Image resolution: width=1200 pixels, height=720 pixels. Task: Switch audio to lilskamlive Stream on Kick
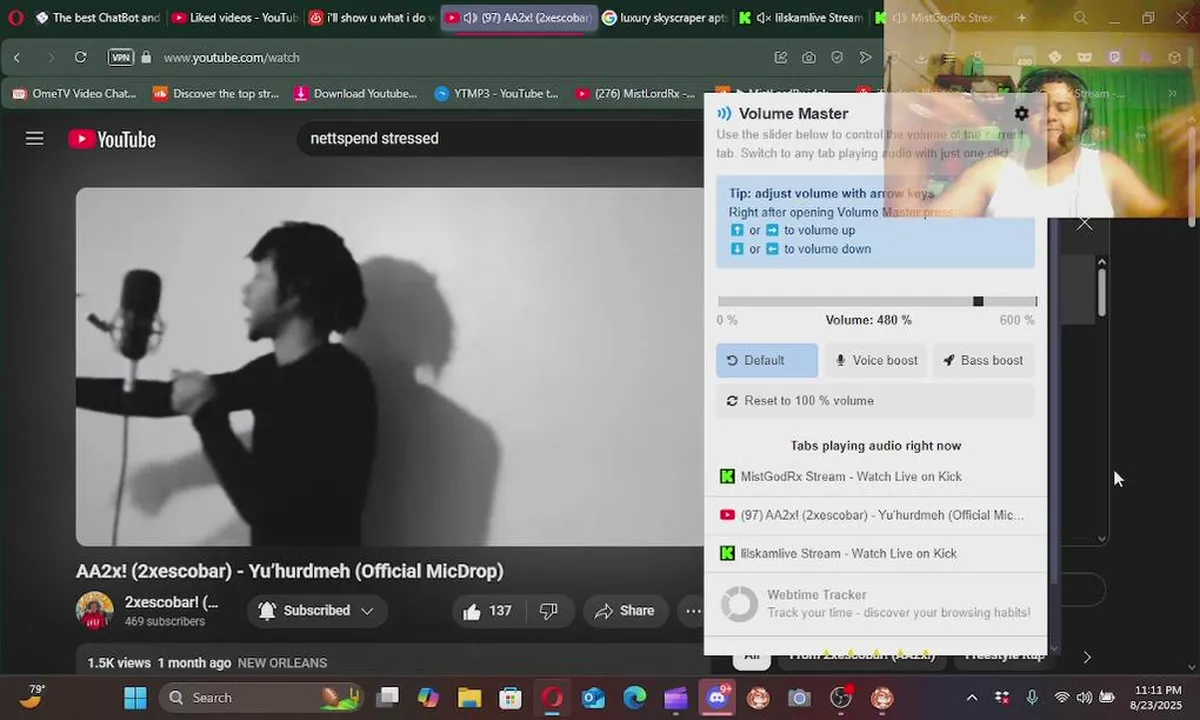pos(875,554)
